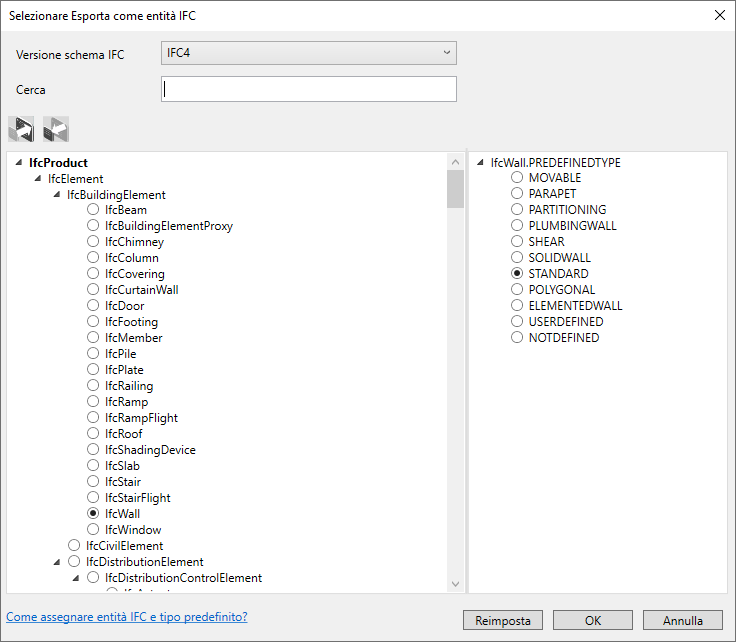
Task: Choose NOTDEFINED predefined type
Action: pyautogui.click(x=517, y=337)
